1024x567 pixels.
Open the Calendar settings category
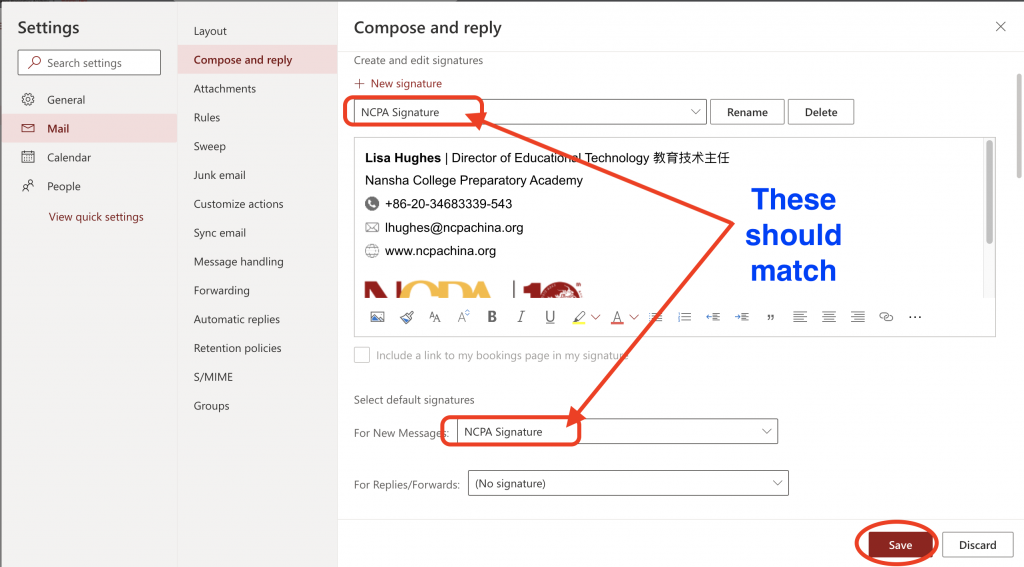pyautogui.click(x=69, y=157)
